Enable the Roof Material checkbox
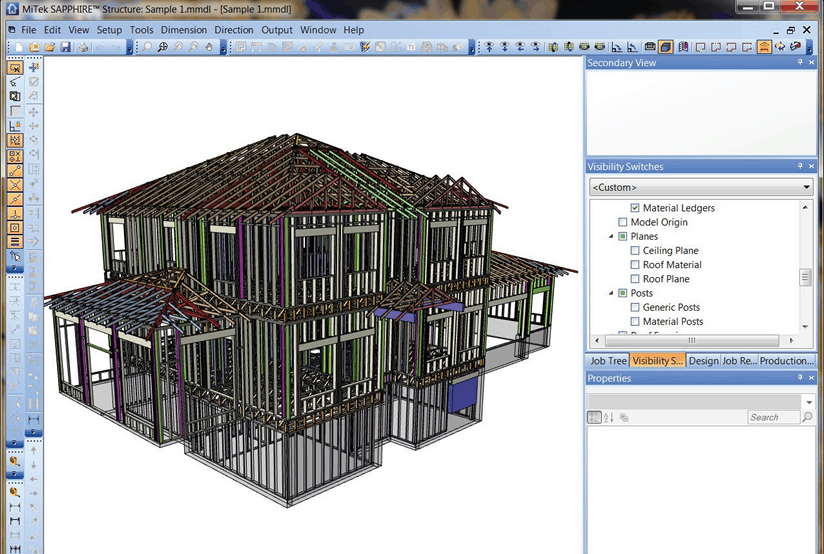 tap(635, 264)
